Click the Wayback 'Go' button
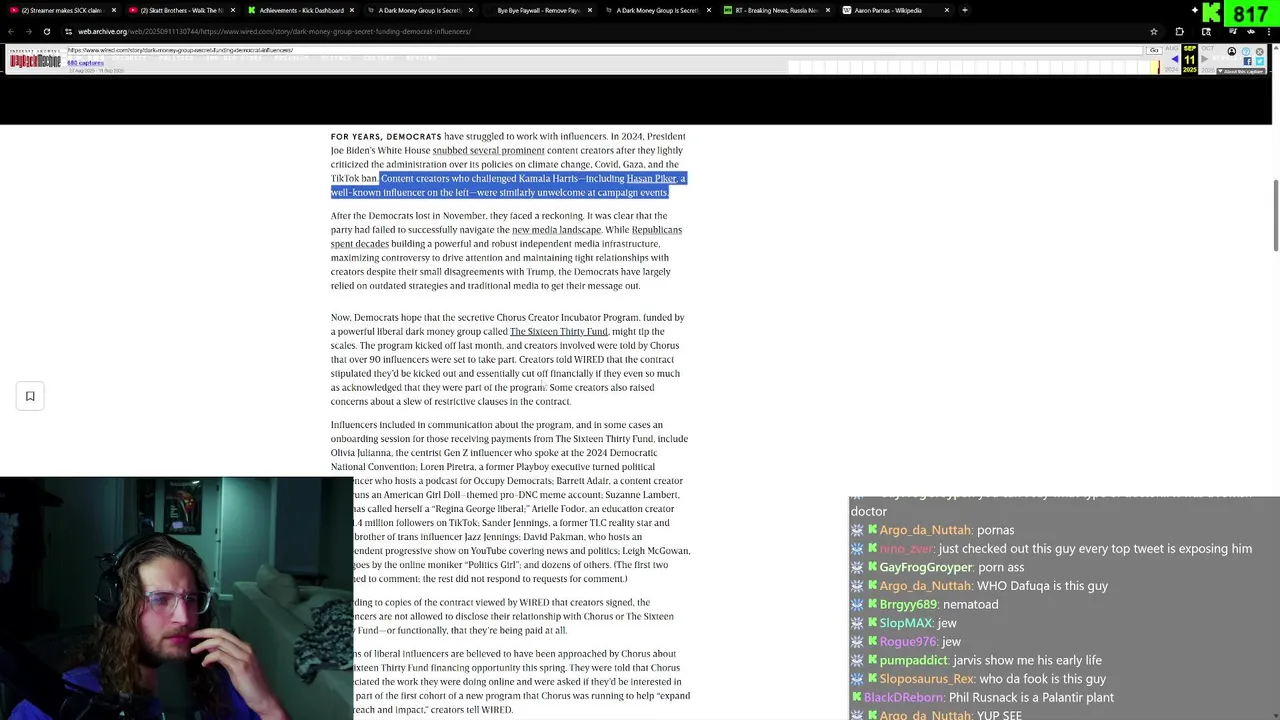 [x=1154, y=50]
